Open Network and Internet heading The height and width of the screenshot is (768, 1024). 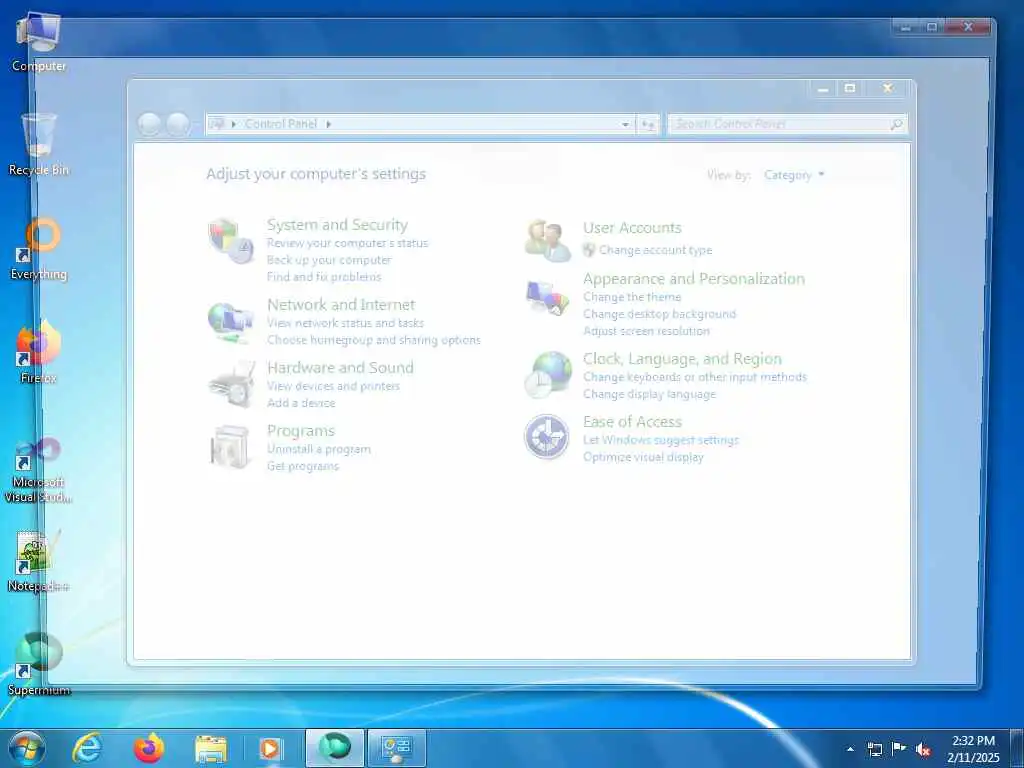point(341,304)
